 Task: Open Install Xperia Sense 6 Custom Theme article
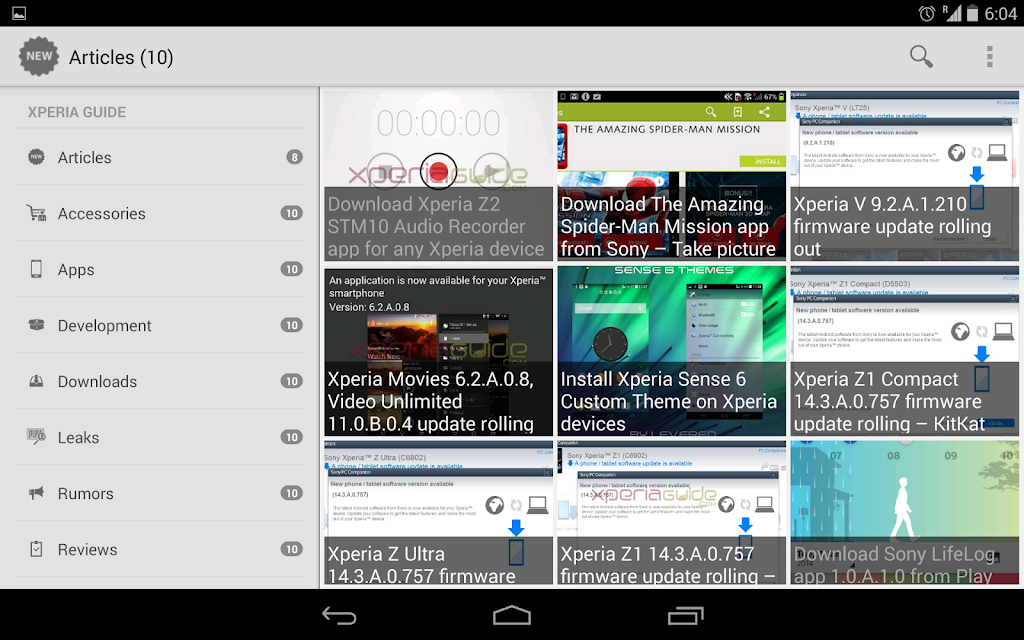click(671, 351)
